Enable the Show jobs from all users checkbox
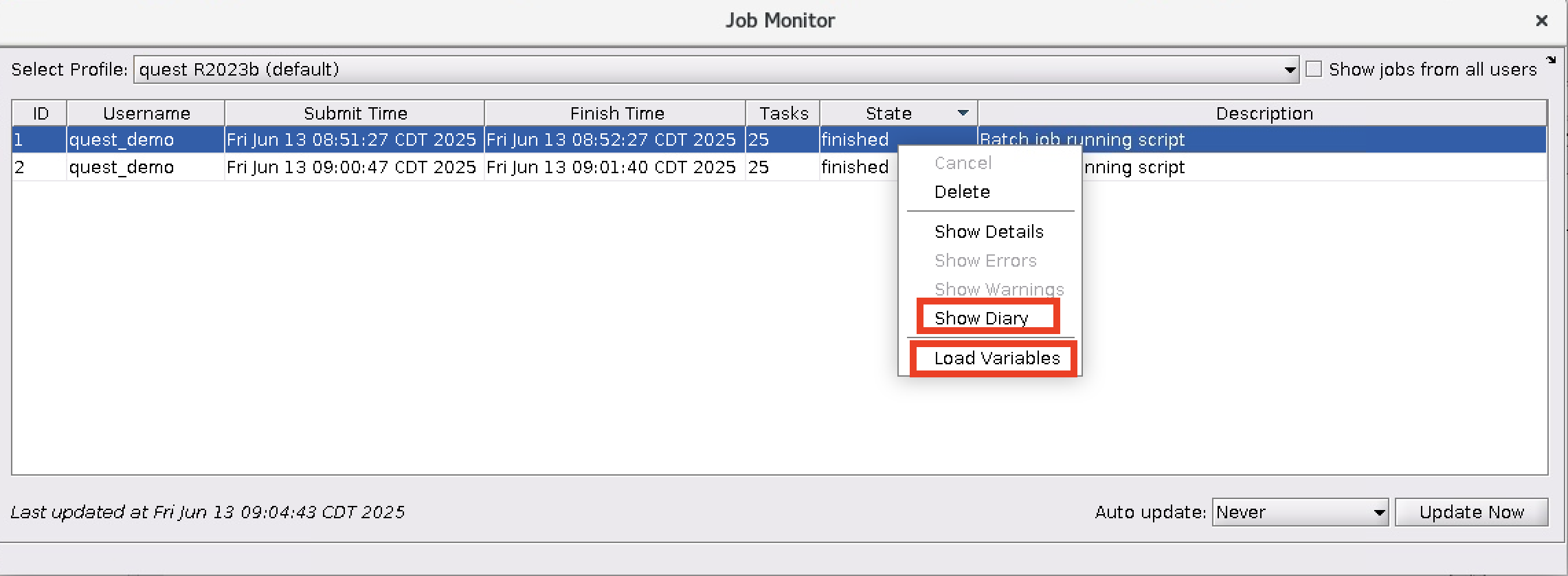The image size is (1568, 576). point(1313,69)
